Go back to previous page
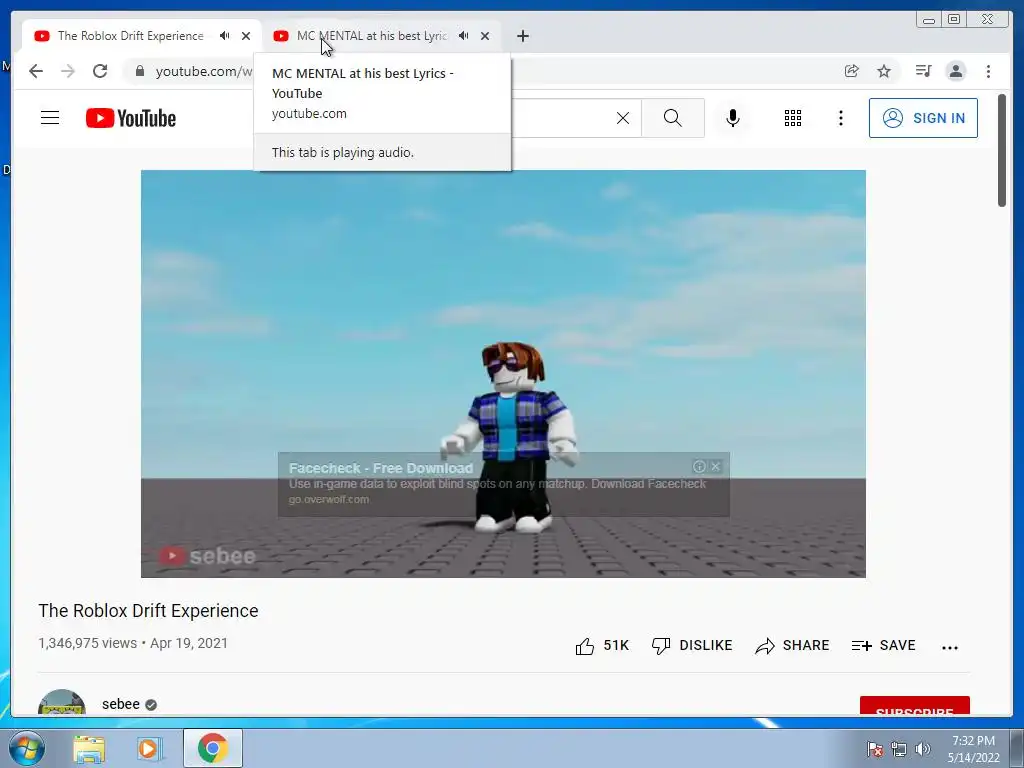The height and width of the screenshot is (768, 1024). (36, 71)
